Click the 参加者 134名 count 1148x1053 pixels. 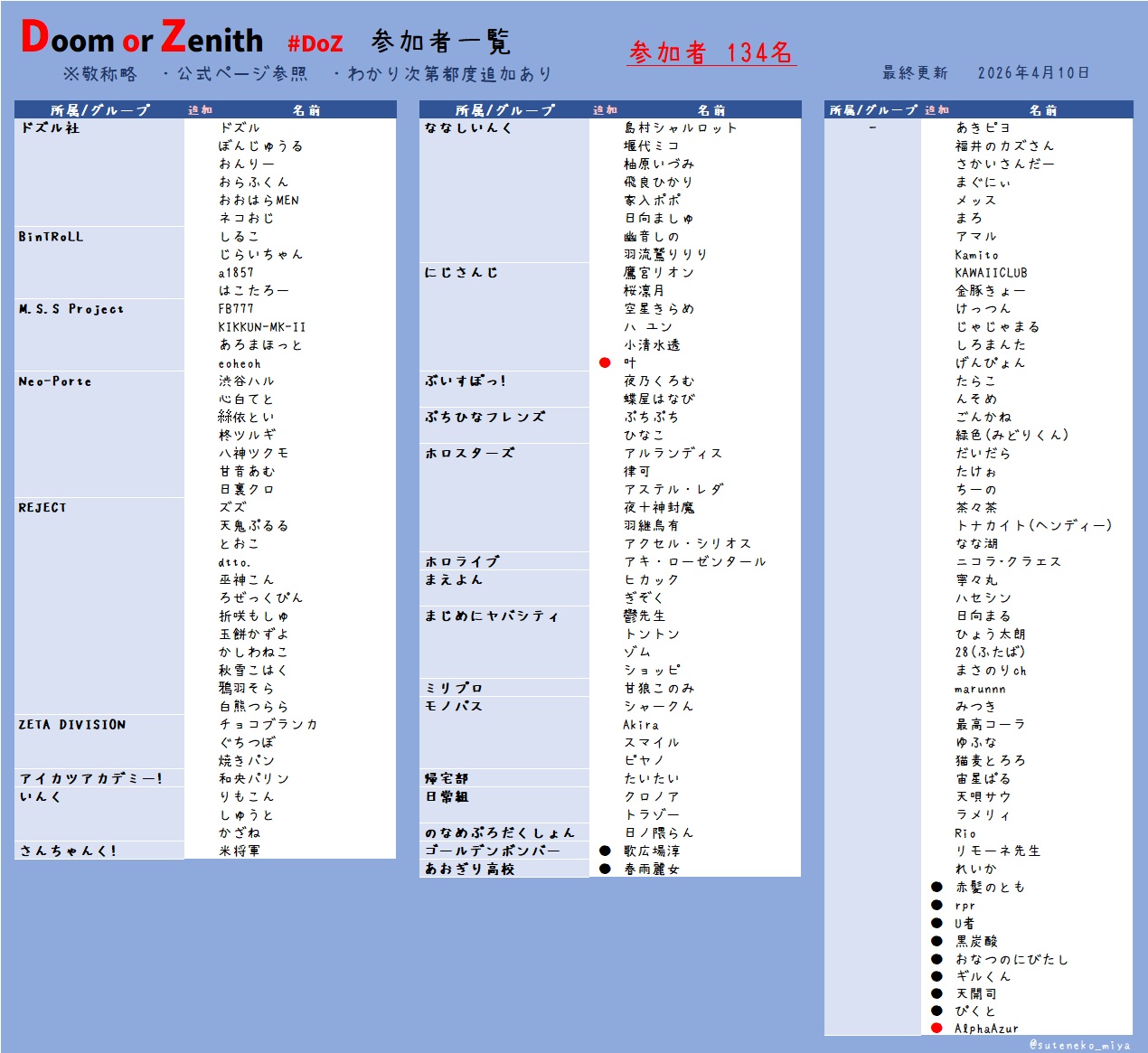(711, 52)
